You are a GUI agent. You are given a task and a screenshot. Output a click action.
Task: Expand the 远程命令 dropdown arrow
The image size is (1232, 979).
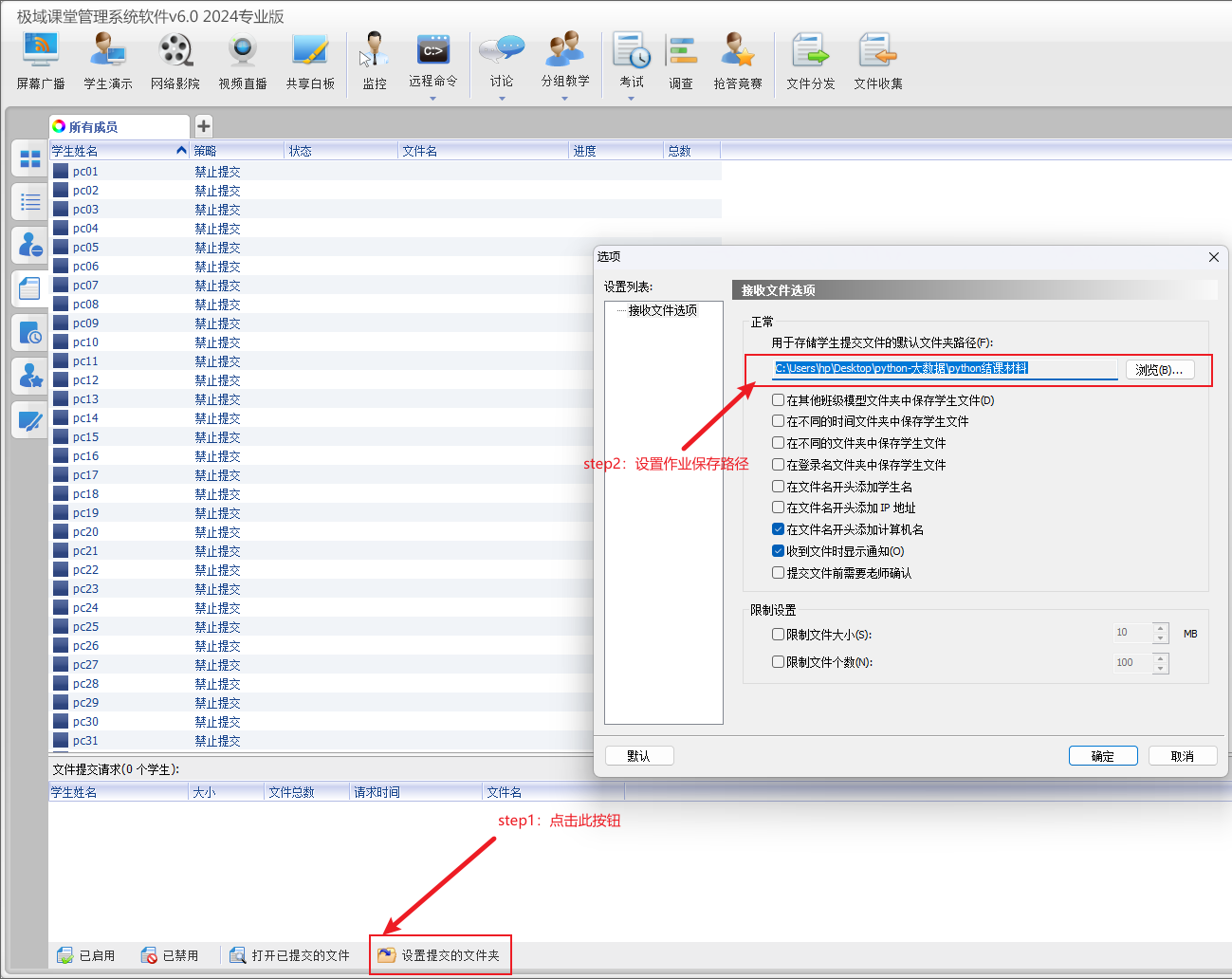coord(433,99)
